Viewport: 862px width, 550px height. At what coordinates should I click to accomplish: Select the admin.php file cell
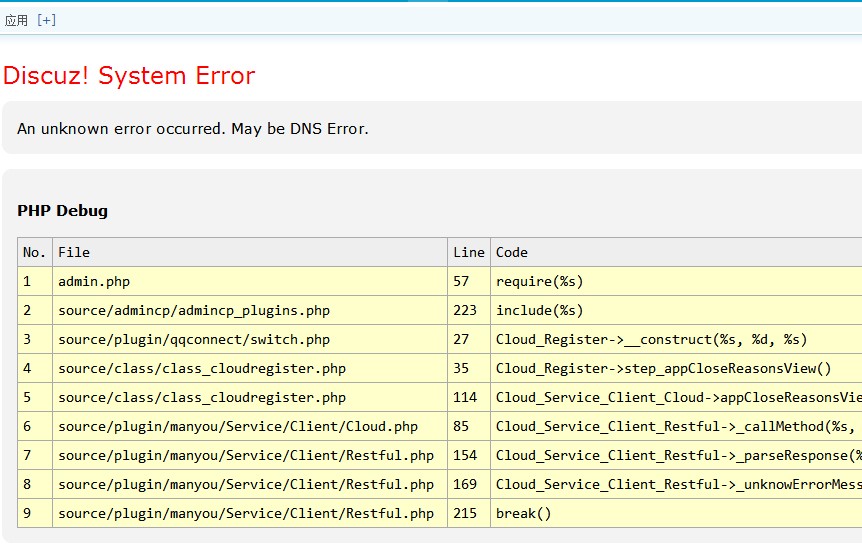(250, 282)
